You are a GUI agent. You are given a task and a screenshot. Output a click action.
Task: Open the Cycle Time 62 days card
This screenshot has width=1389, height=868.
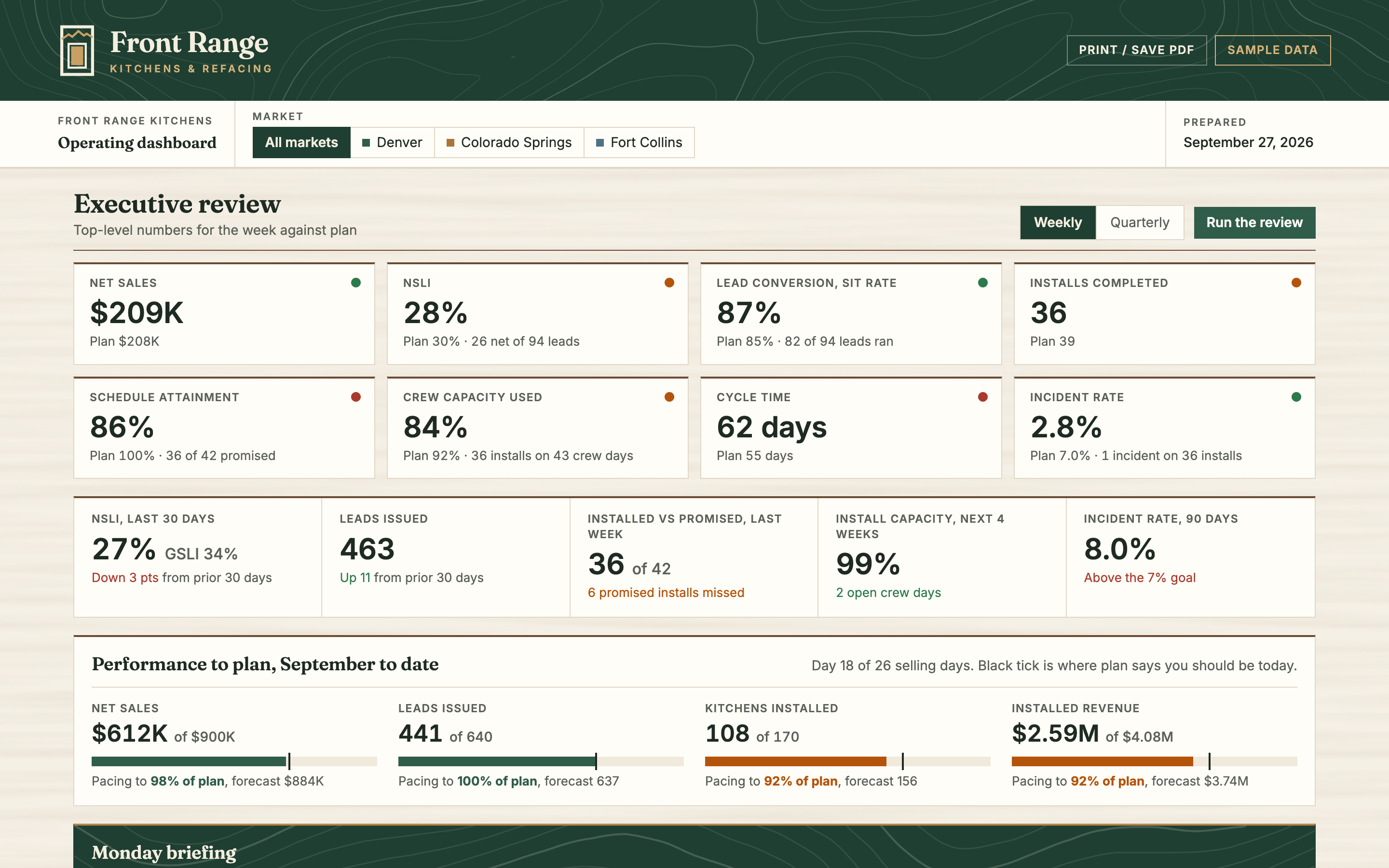pos(851,428)
